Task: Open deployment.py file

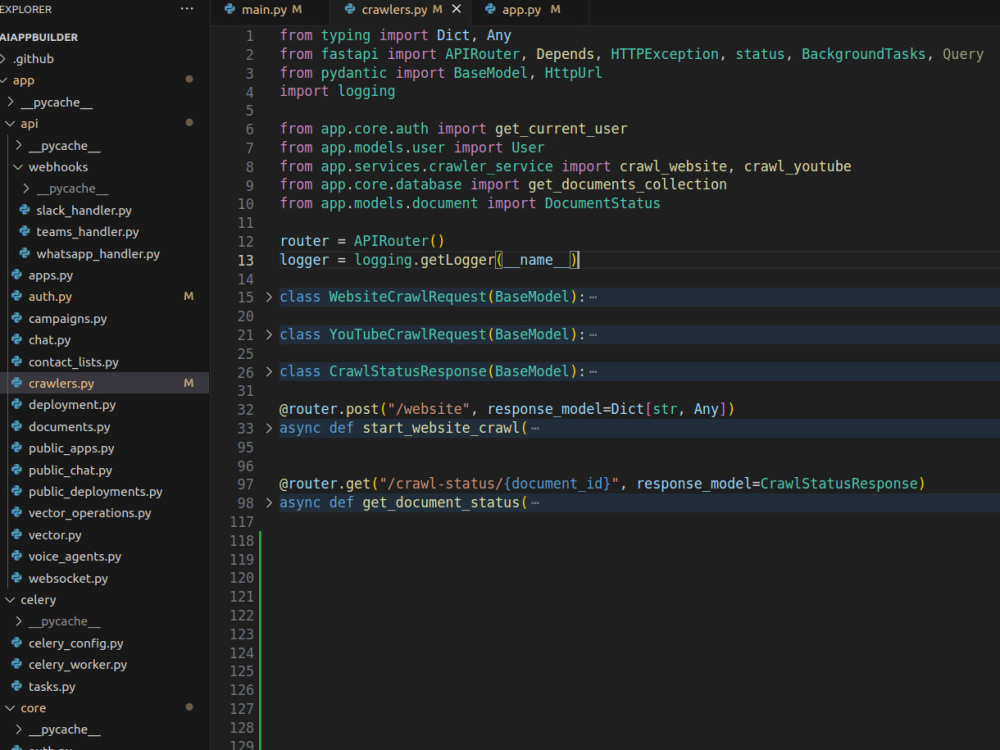Action: [72, 405]
